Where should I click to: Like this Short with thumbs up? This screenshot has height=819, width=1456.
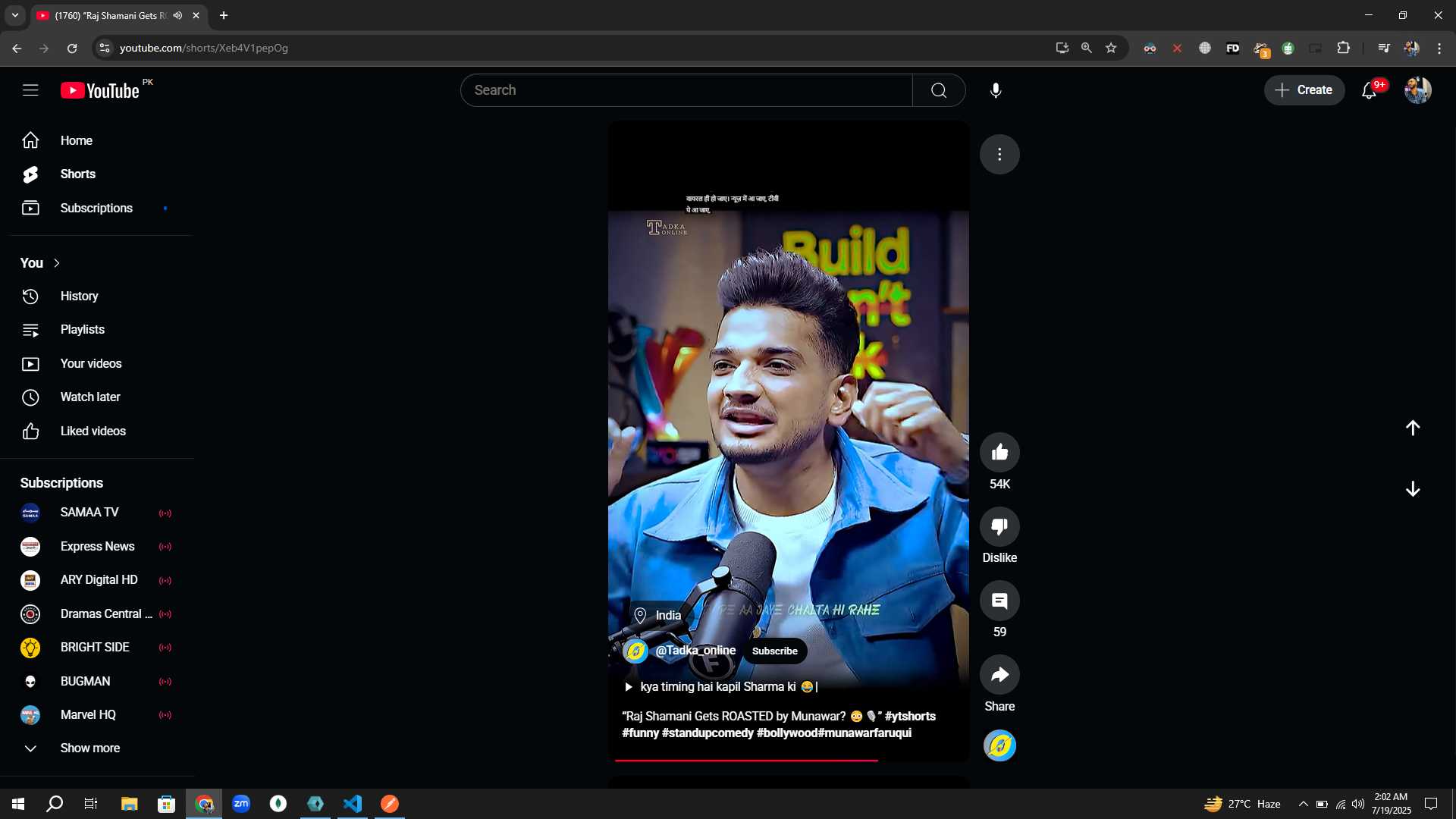pos(999,453)
